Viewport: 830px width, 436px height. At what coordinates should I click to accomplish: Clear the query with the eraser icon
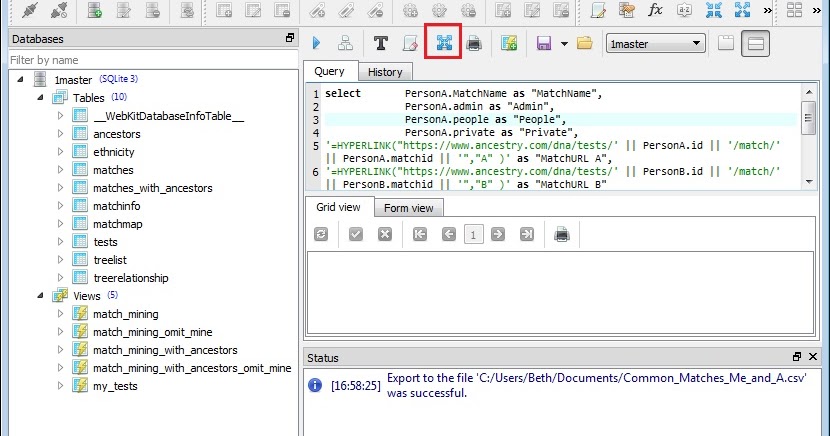[410, 43]
